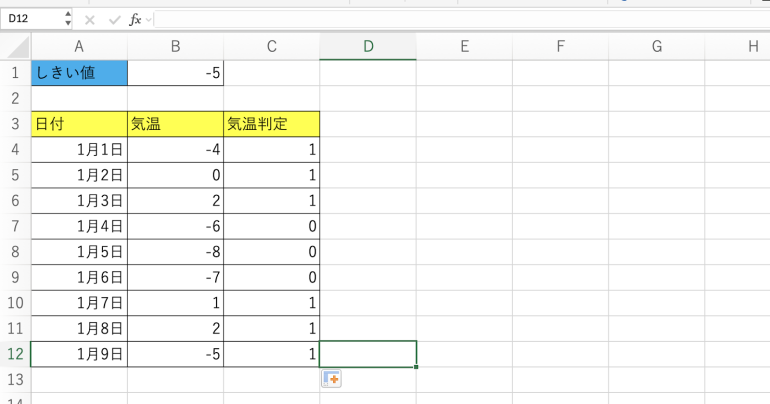Click threshold value -5 in cell B1
This screenshot has height=404, width=770.
175,73
